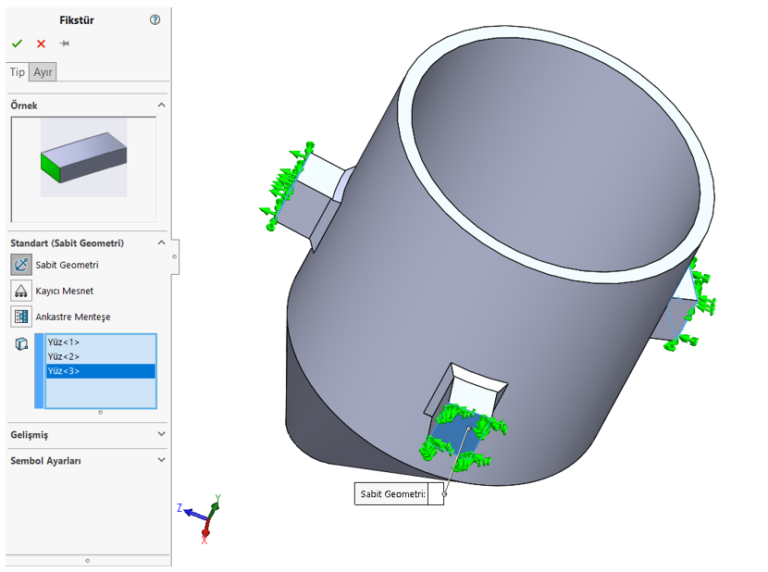
Task: Pick the Ankastre Menteşe fixture icon
Action: coord(21,317)
